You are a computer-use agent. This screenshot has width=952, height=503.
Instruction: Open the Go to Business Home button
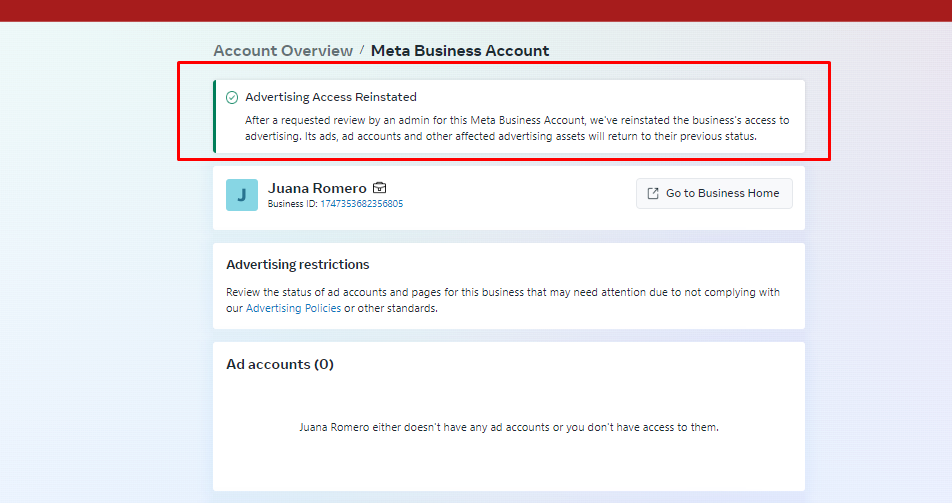(714, 193)
